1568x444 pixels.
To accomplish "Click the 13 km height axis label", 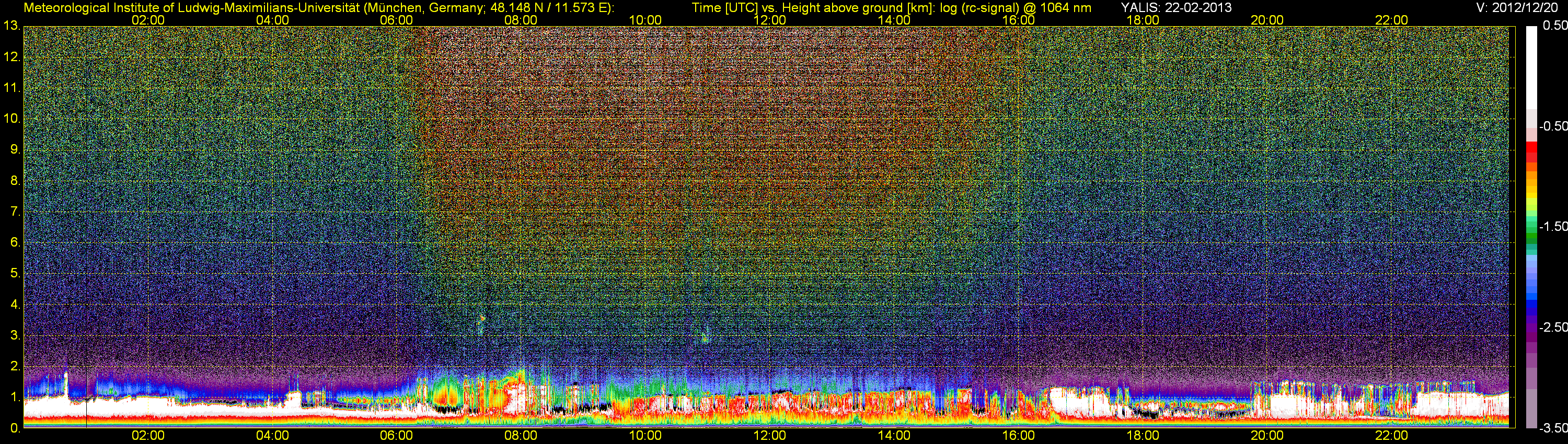I will pyautogui.click(x=11, y=26).
